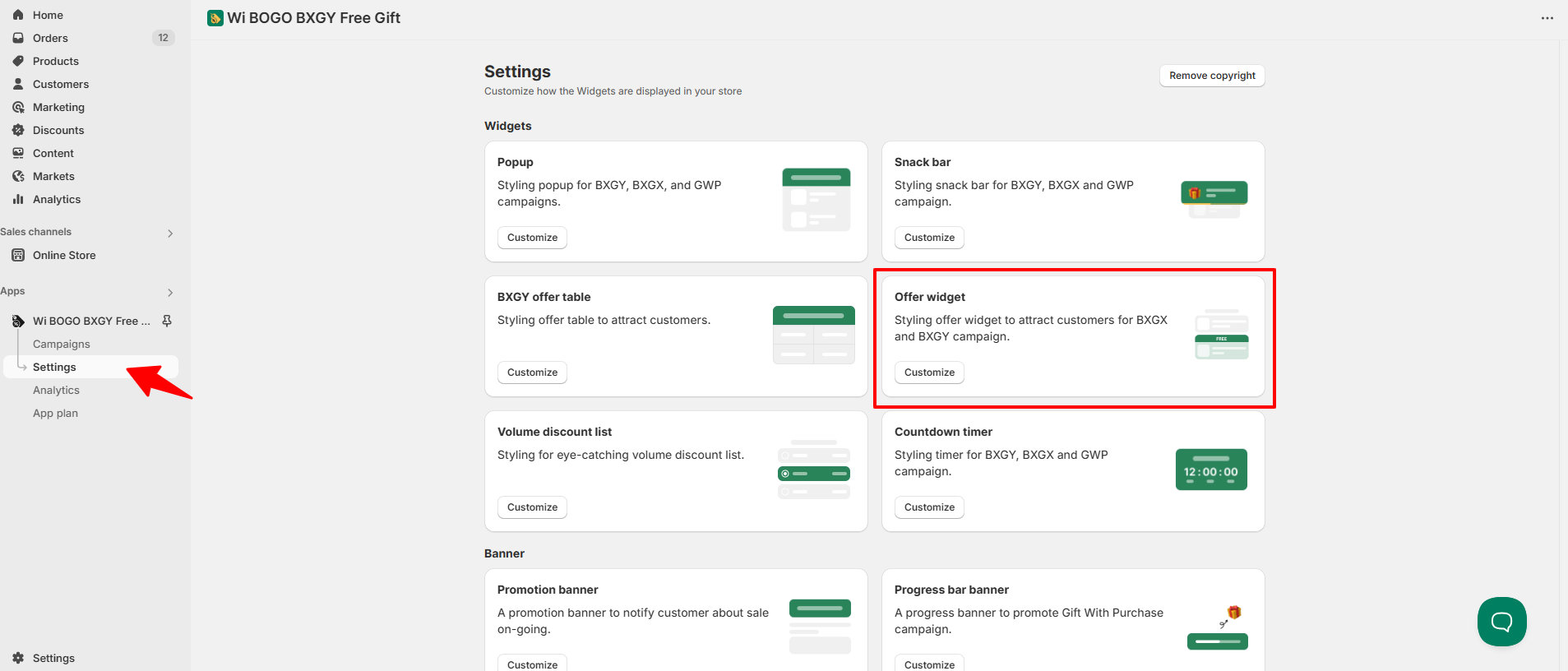Click the Countdown timer 12:00:00 preview
The height and width of the screenshot is (671, 1568).
[1211, 470]
